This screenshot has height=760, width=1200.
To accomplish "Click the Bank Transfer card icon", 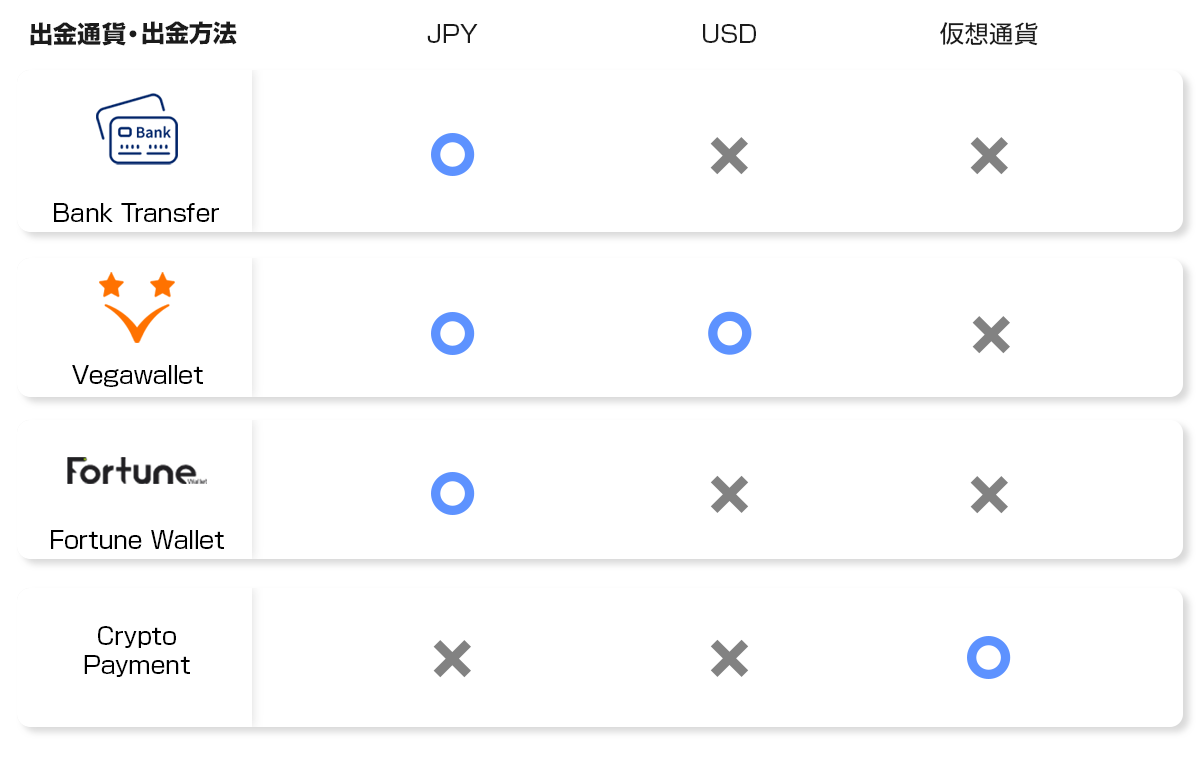I will pos(137,129).
